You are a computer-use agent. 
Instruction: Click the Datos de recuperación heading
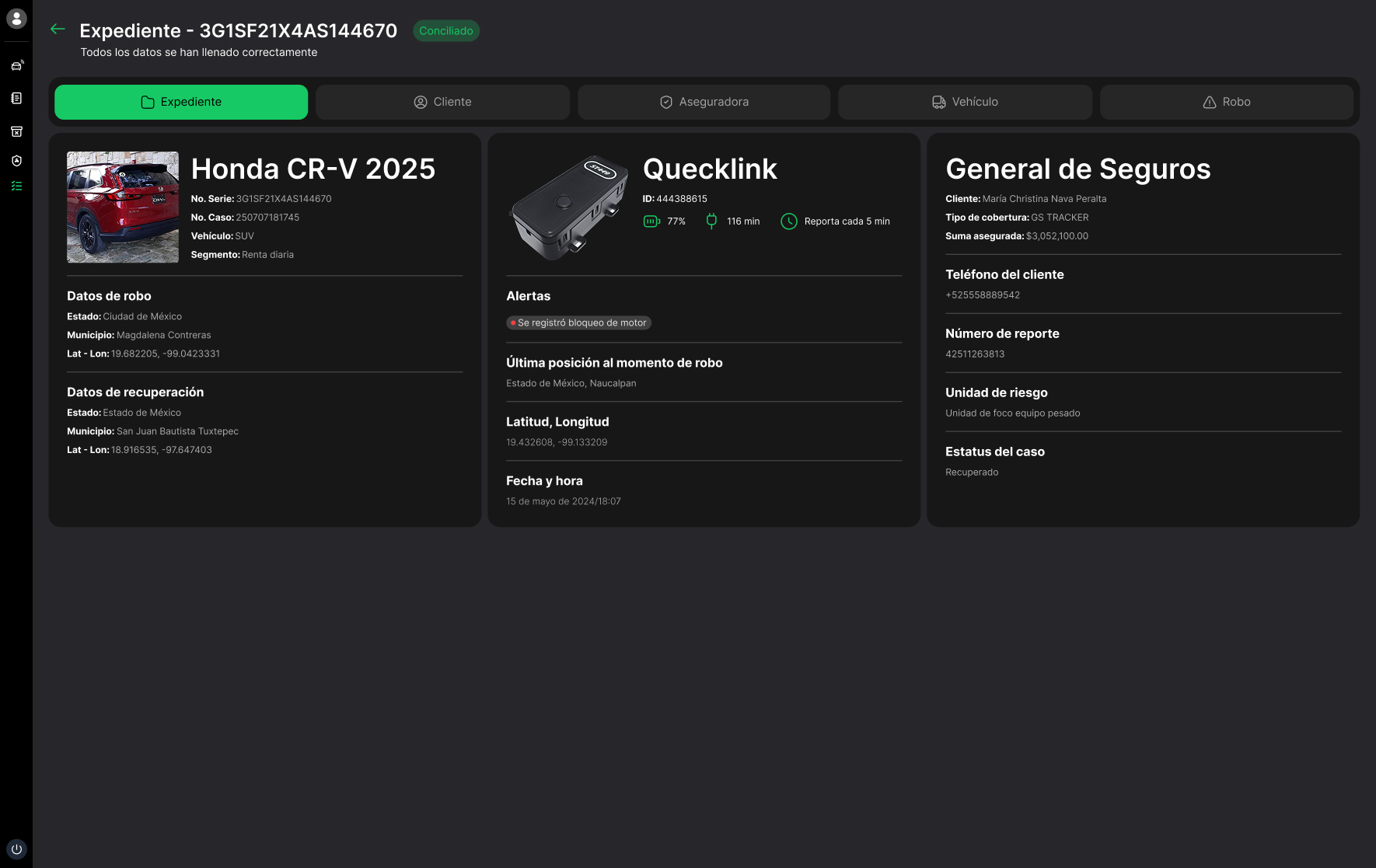coord(135,392)
